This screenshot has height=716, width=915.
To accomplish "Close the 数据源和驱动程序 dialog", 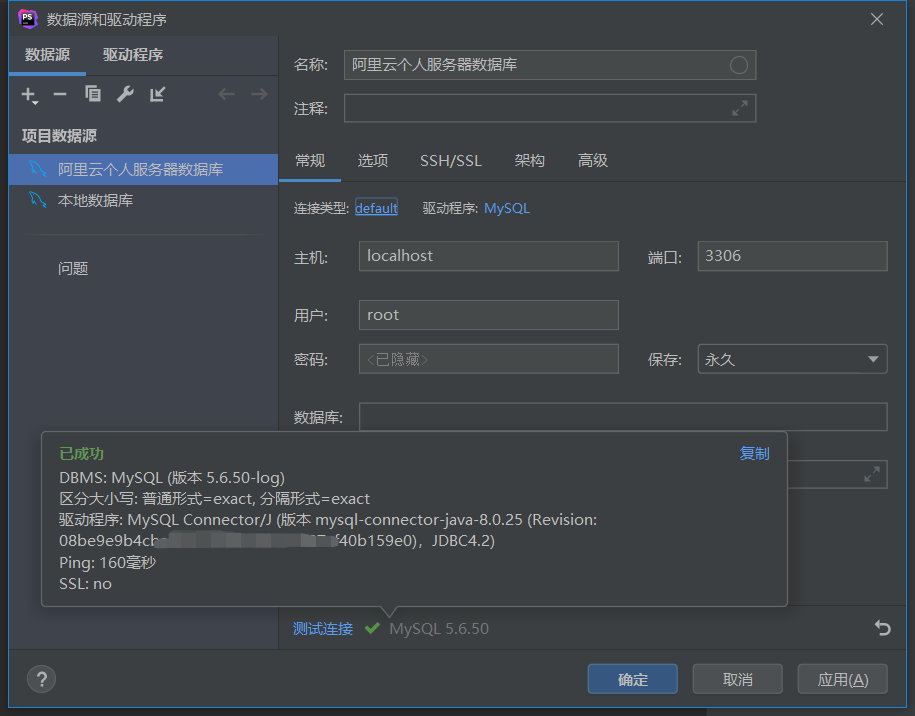I will tap(876, 19).
